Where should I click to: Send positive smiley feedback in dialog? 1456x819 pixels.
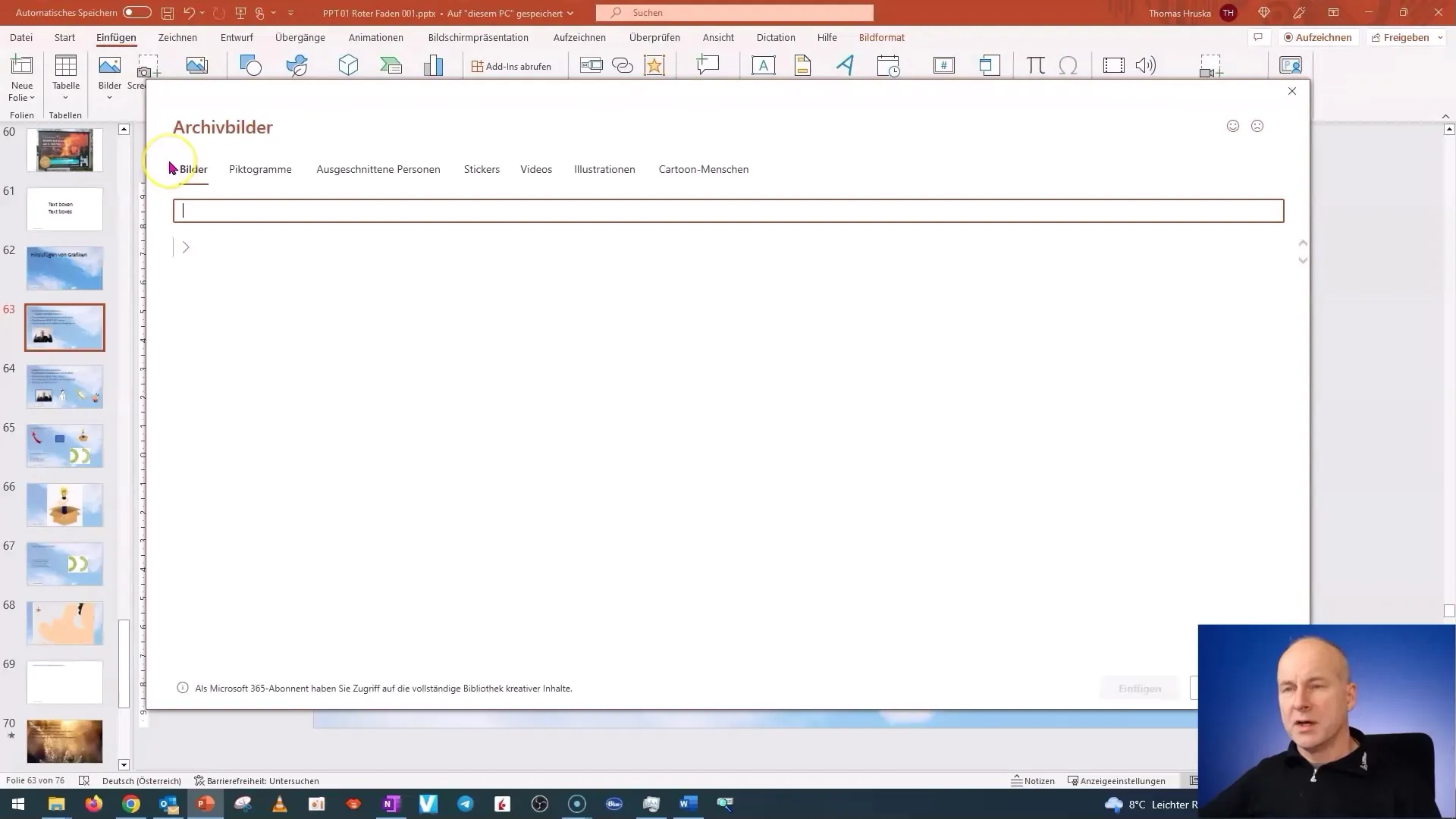click(x=1233, y=126)
